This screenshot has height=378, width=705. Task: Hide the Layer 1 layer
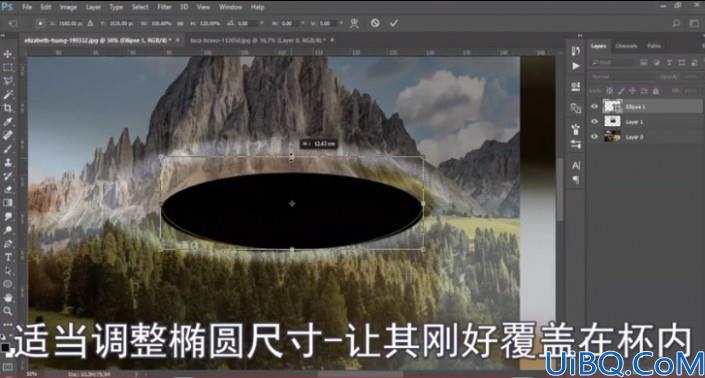click(x=594, y=121)
